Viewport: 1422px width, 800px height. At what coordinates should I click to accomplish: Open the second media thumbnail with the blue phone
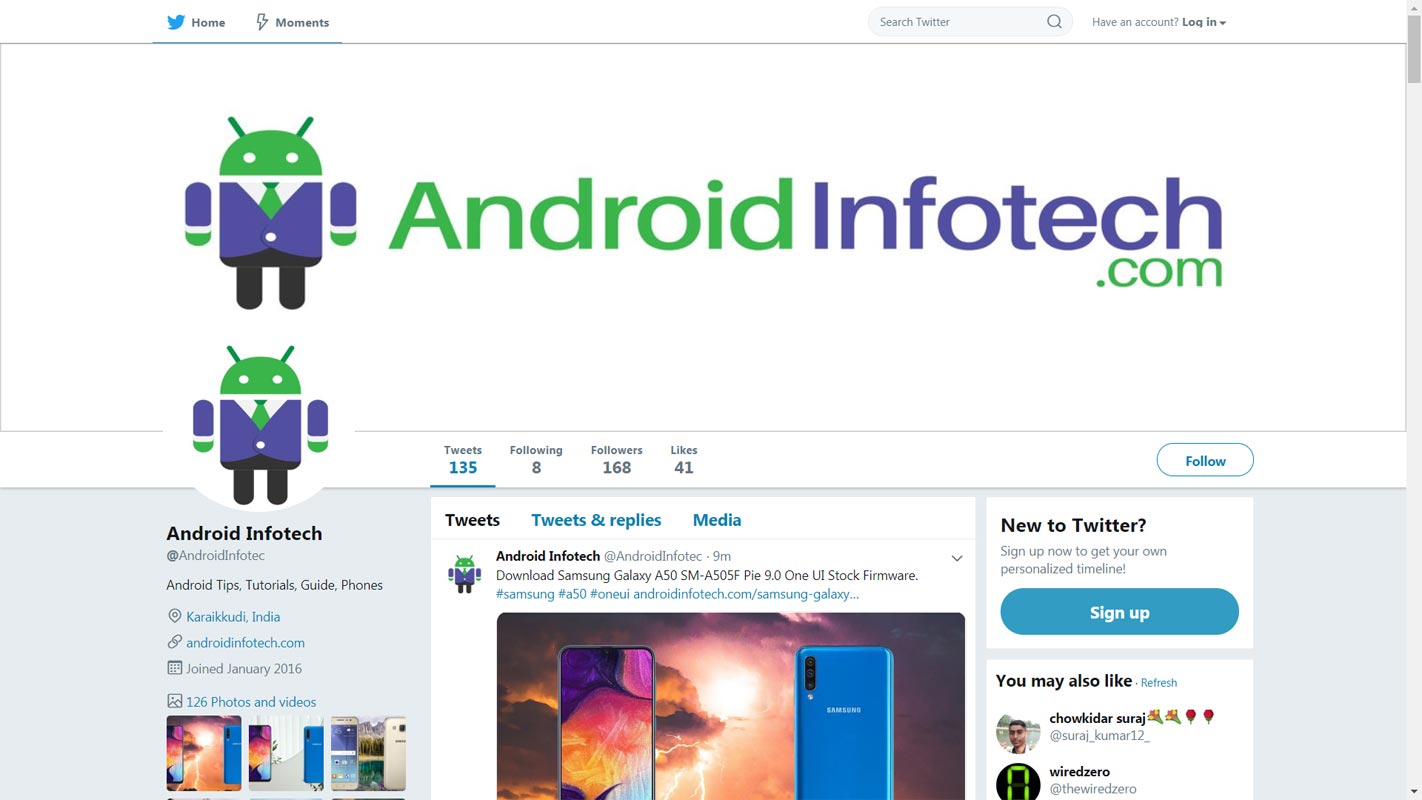click(x=286, y=753)
